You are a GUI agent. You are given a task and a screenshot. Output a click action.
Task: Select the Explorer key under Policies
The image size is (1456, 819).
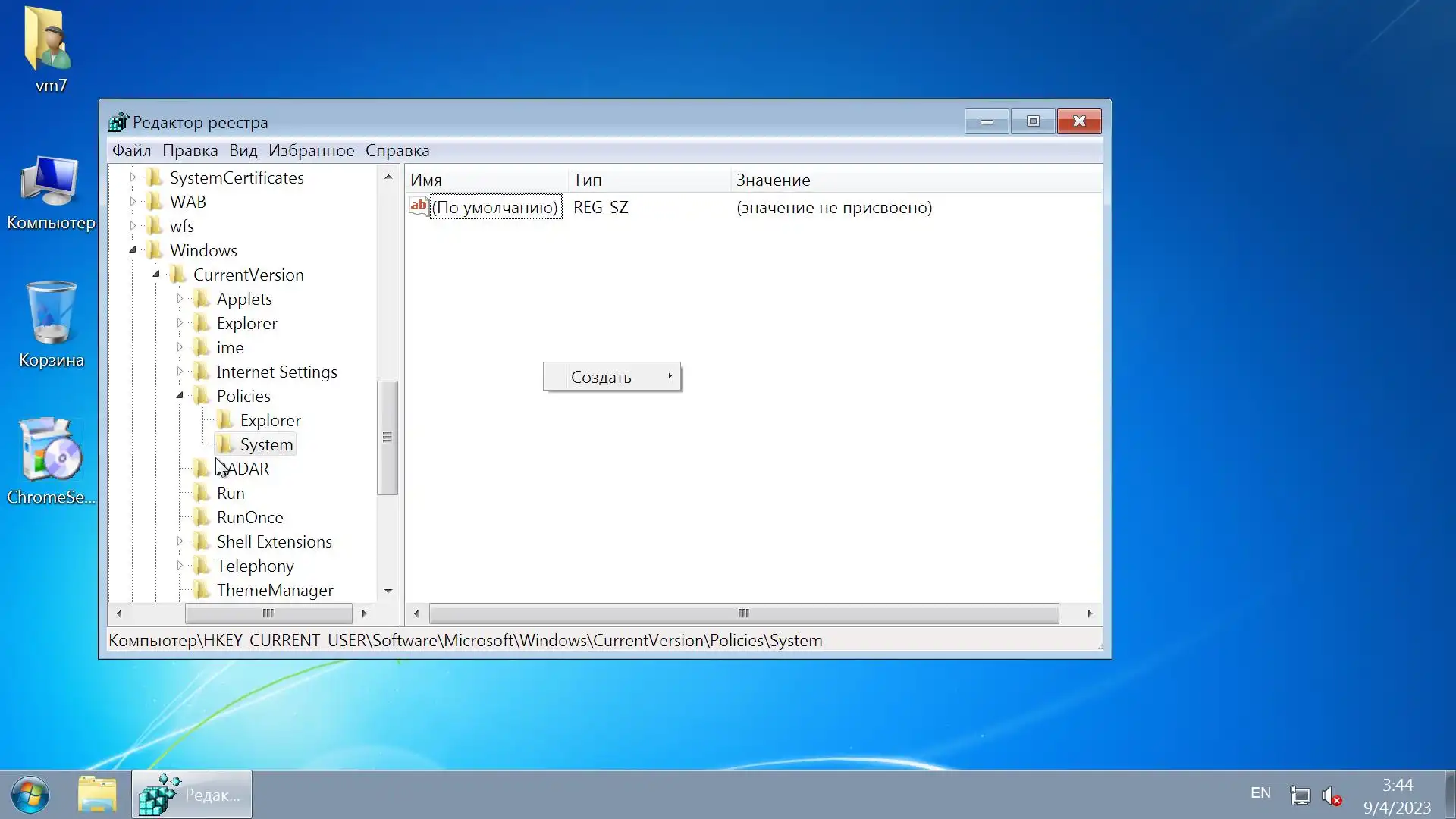pyautogui.click(x=270, y=420)
